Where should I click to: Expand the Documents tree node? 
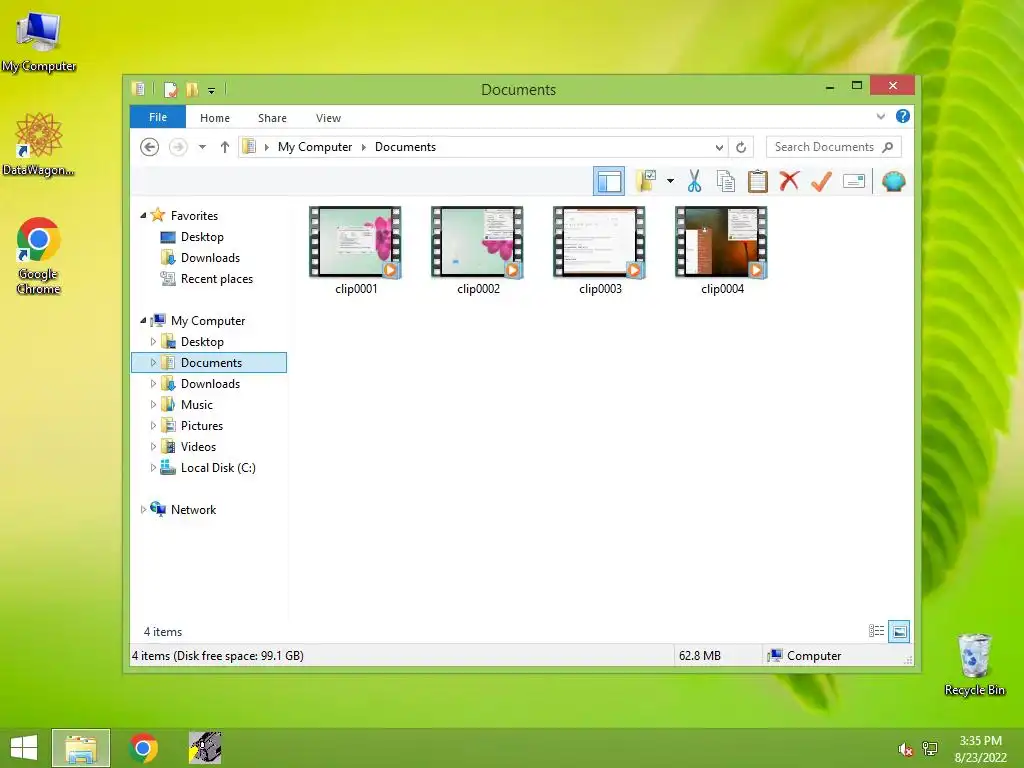coord(153,362)
